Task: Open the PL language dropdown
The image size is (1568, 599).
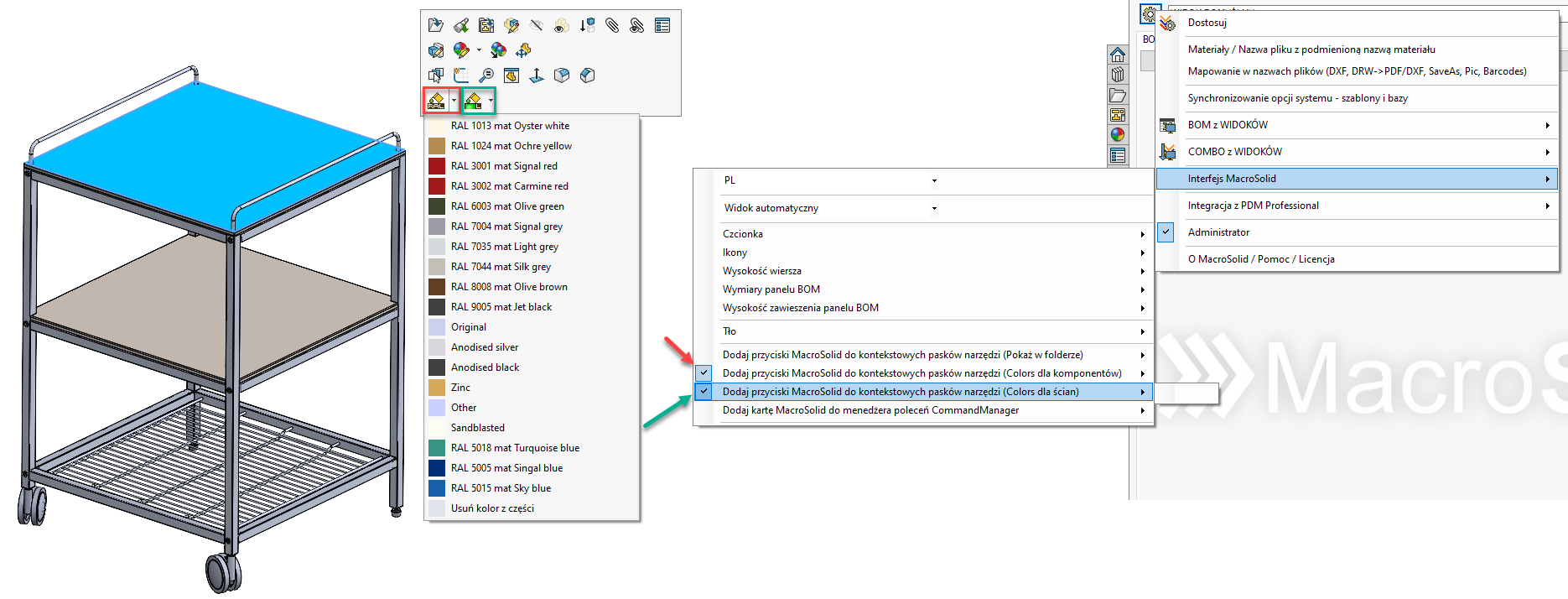Action: pyautogui.click(x=933, y=180)
